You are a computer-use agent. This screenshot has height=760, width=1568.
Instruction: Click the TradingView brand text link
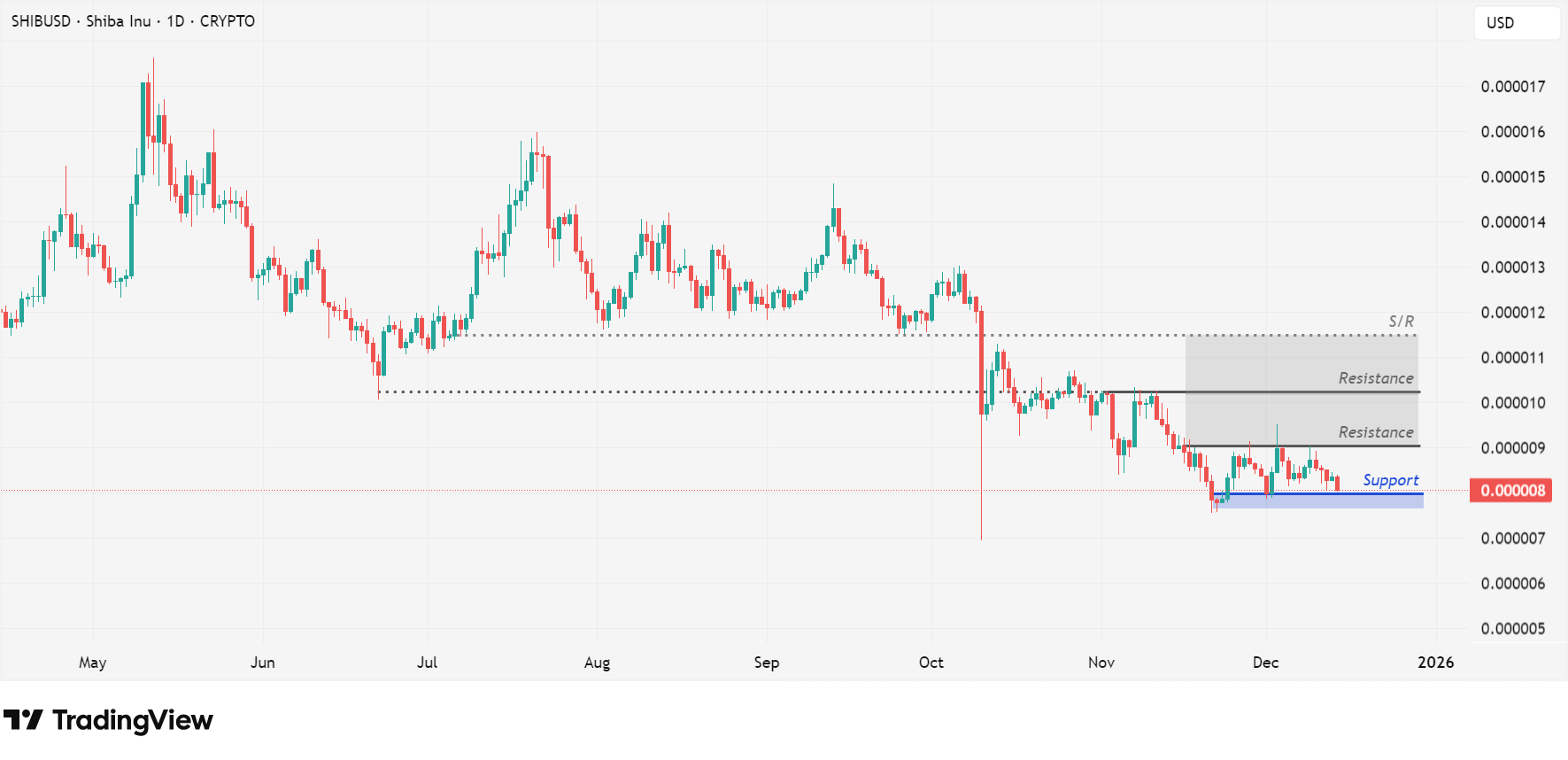point(133,720)
